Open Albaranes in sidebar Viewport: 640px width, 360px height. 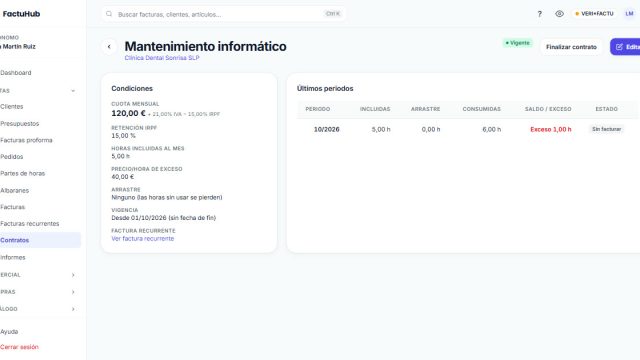(14, 191)
